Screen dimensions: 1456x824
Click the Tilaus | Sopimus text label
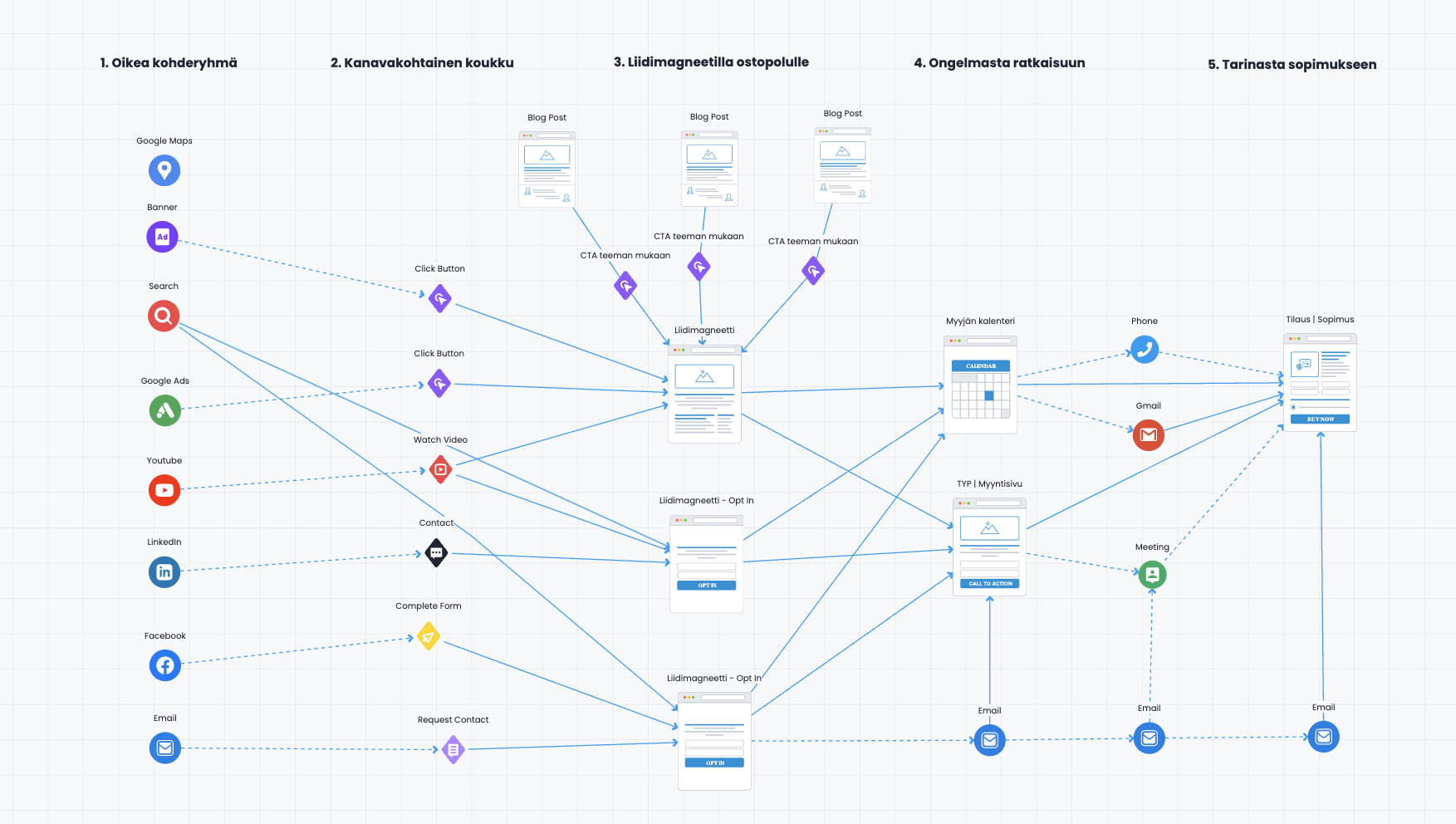pos(1320,320)
